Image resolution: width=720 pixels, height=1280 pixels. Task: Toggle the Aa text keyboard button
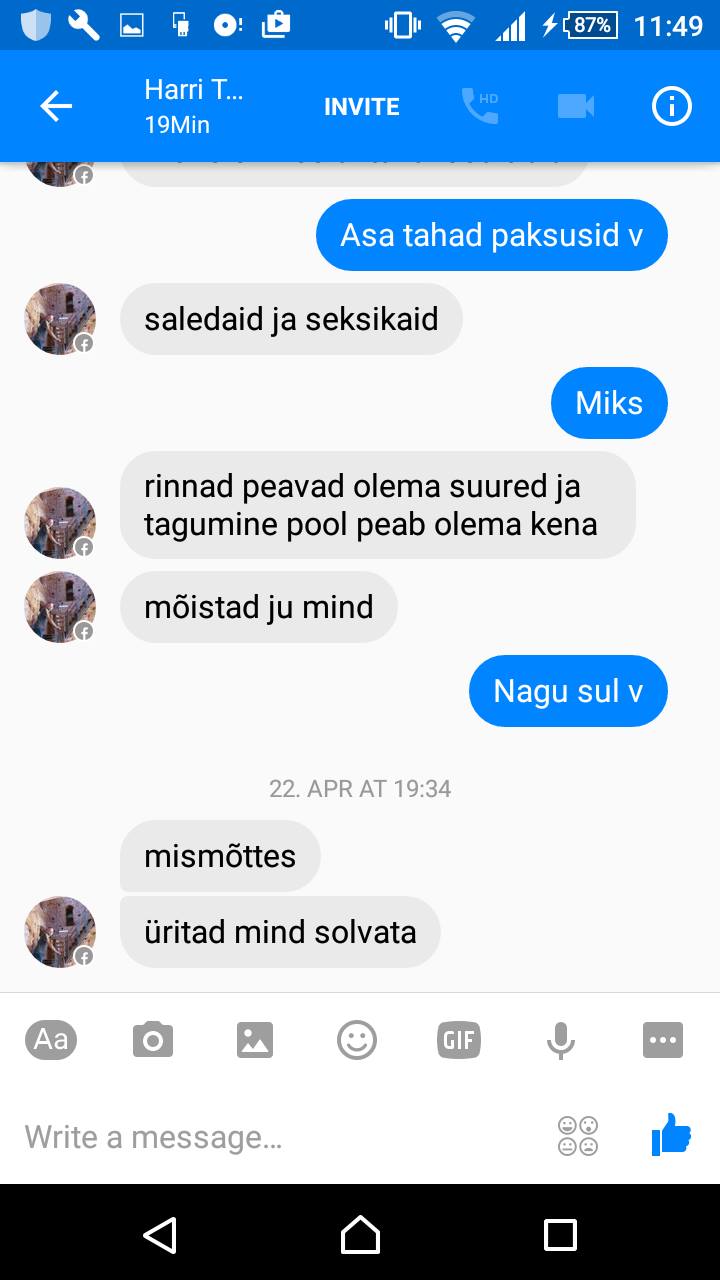tap(51, 1040)
